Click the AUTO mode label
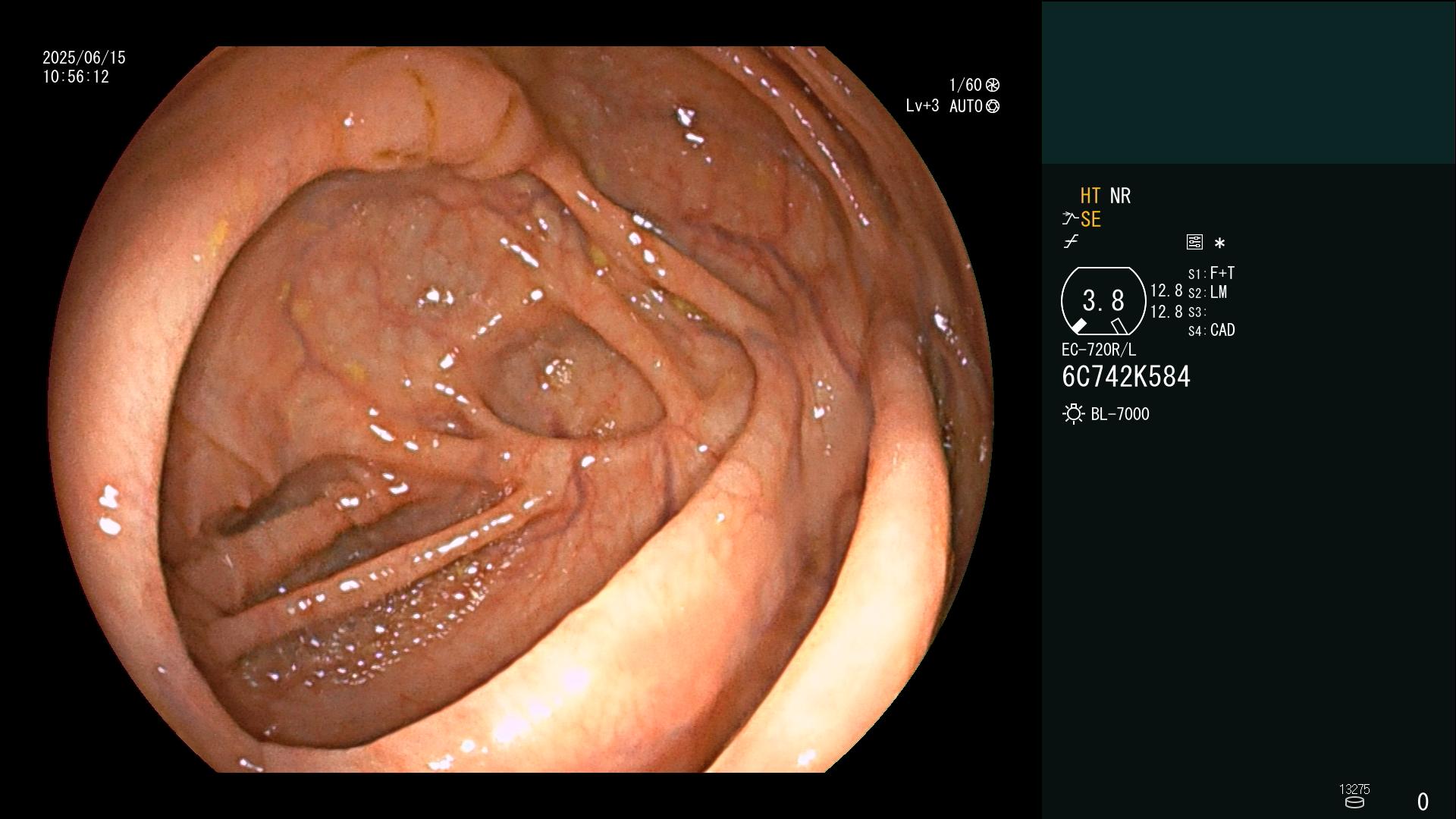This screenshot has height=819, width=1456. click(965, 106)
